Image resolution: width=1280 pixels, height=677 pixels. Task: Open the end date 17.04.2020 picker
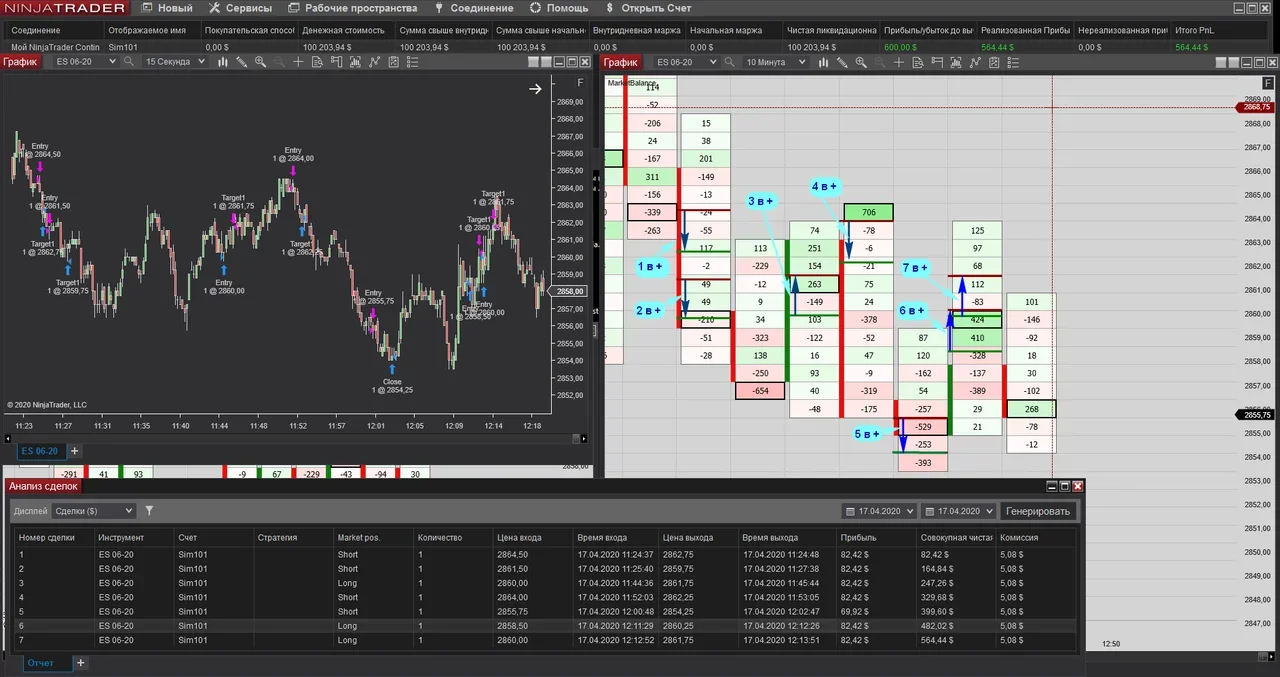click(959, 511)
